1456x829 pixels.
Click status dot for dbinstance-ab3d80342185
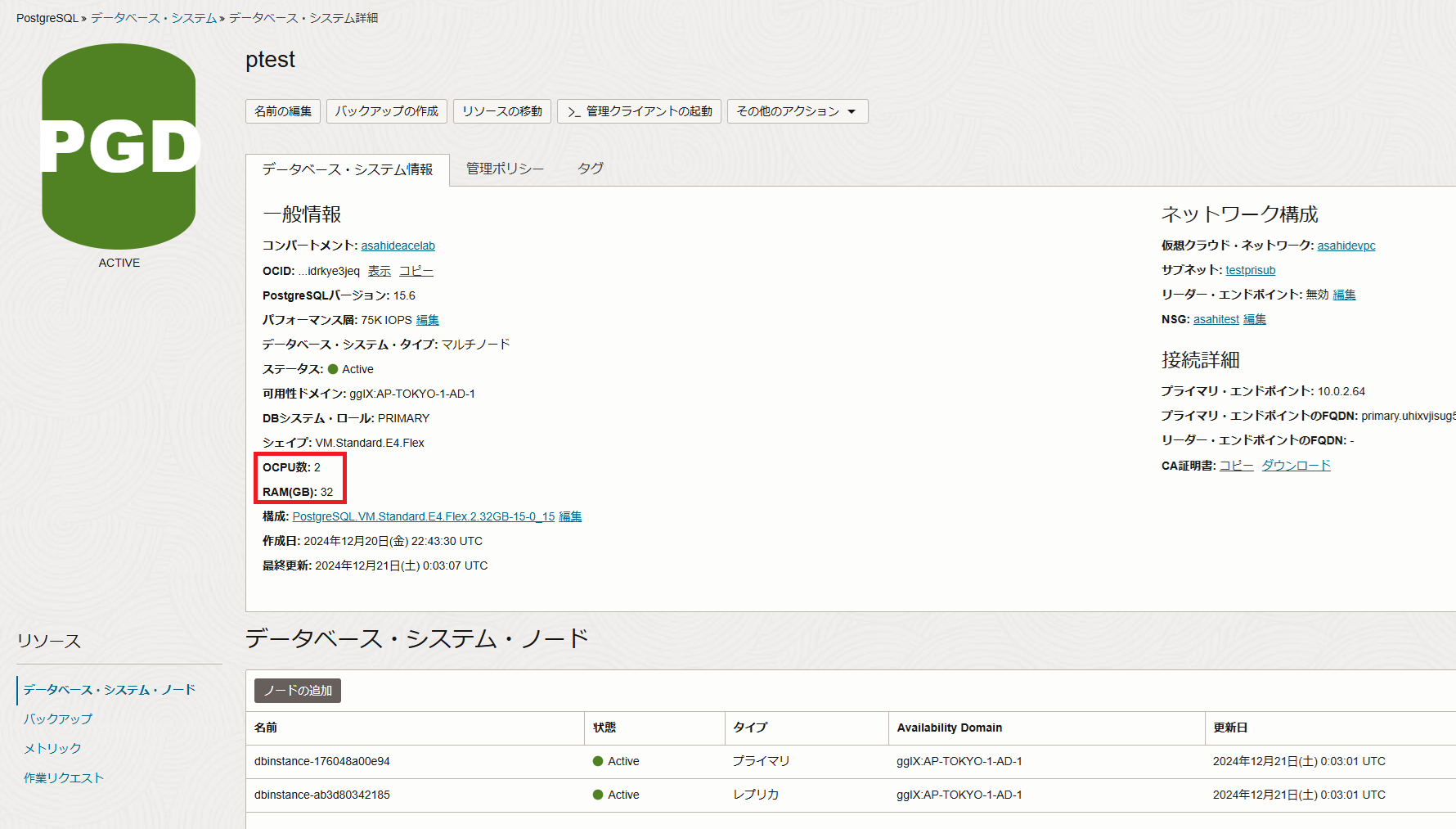coord(598,795)
